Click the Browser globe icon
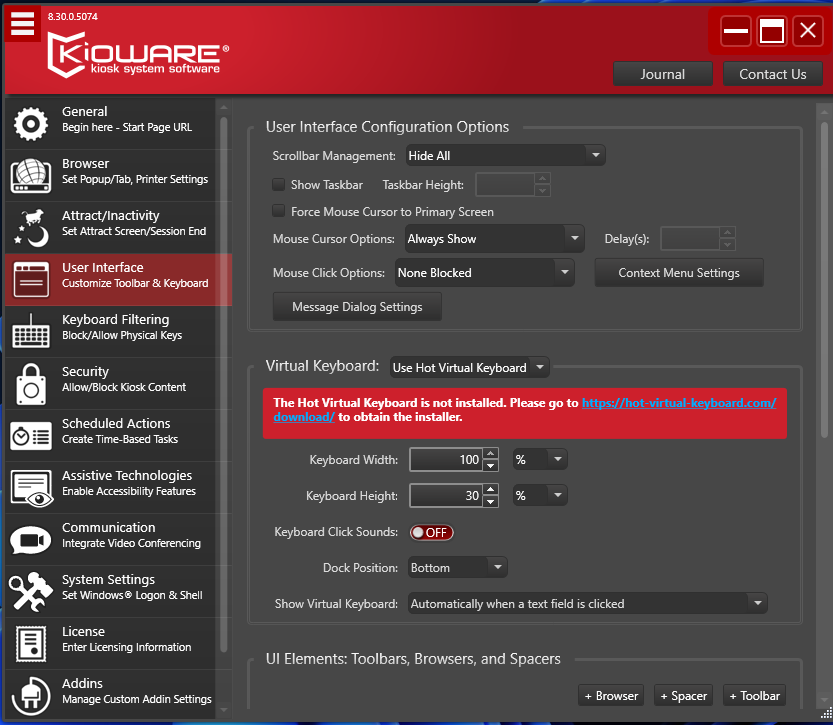This screenshot has height=725, width=833. pyautogui.click(x=31, y=175)
